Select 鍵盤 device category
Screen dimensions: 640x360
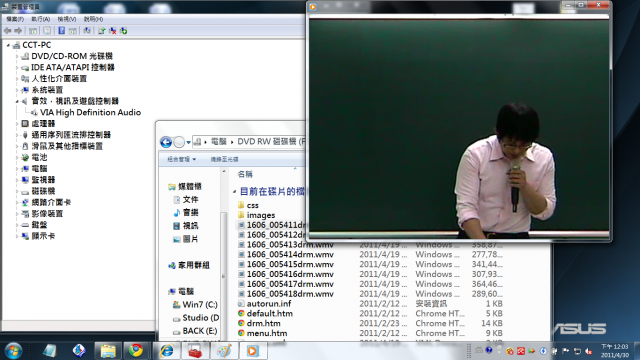39,224
